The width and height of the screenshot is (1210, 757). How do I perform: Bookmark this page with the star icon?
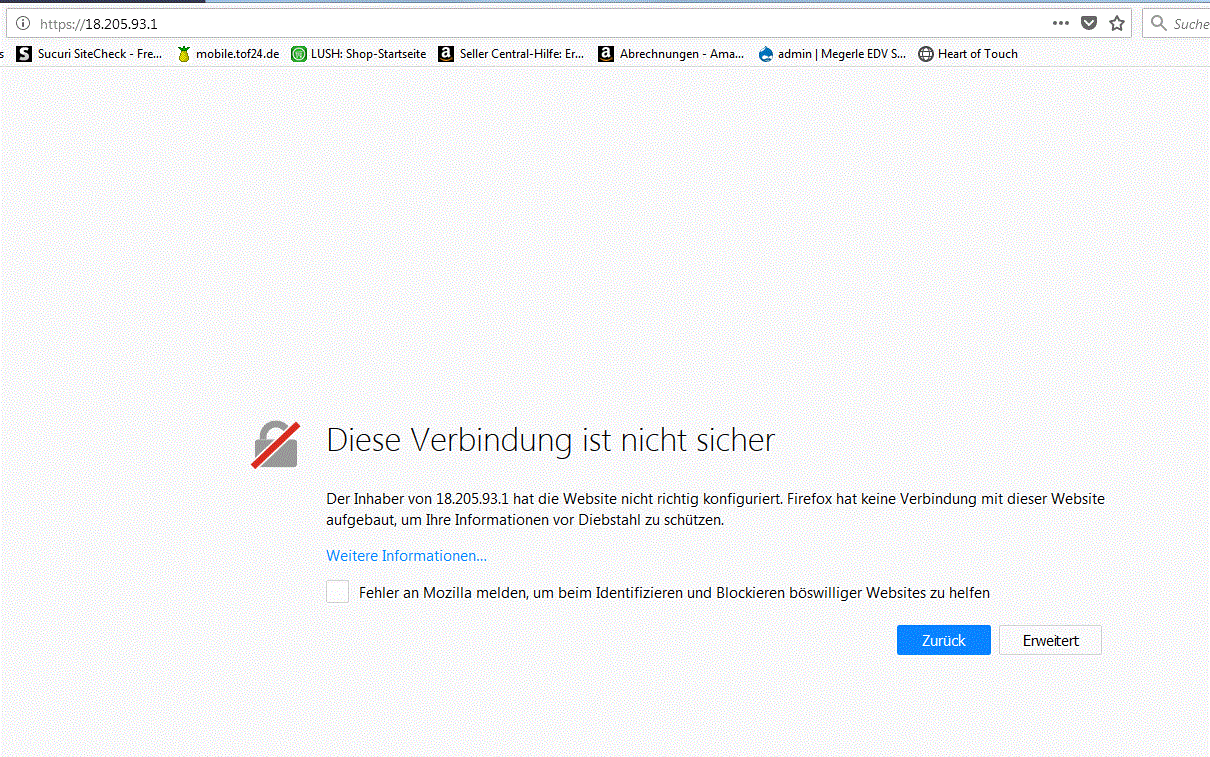[1117, 23]
